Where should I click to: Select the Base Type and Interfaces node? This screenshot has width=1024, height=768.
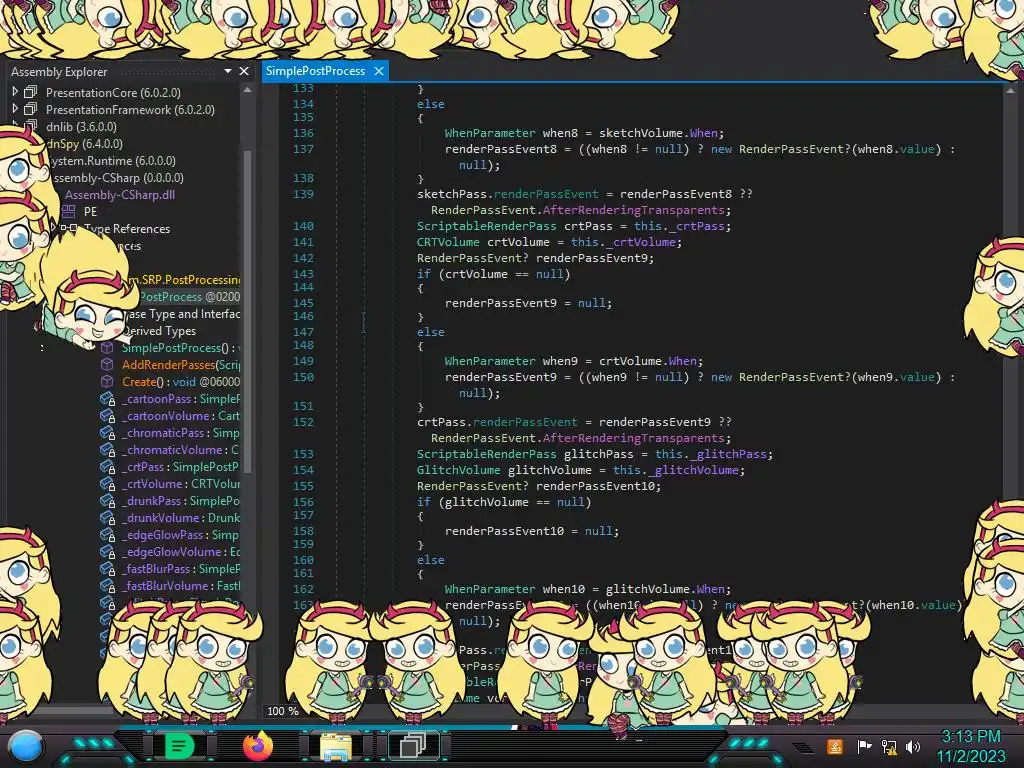[184, 313]
